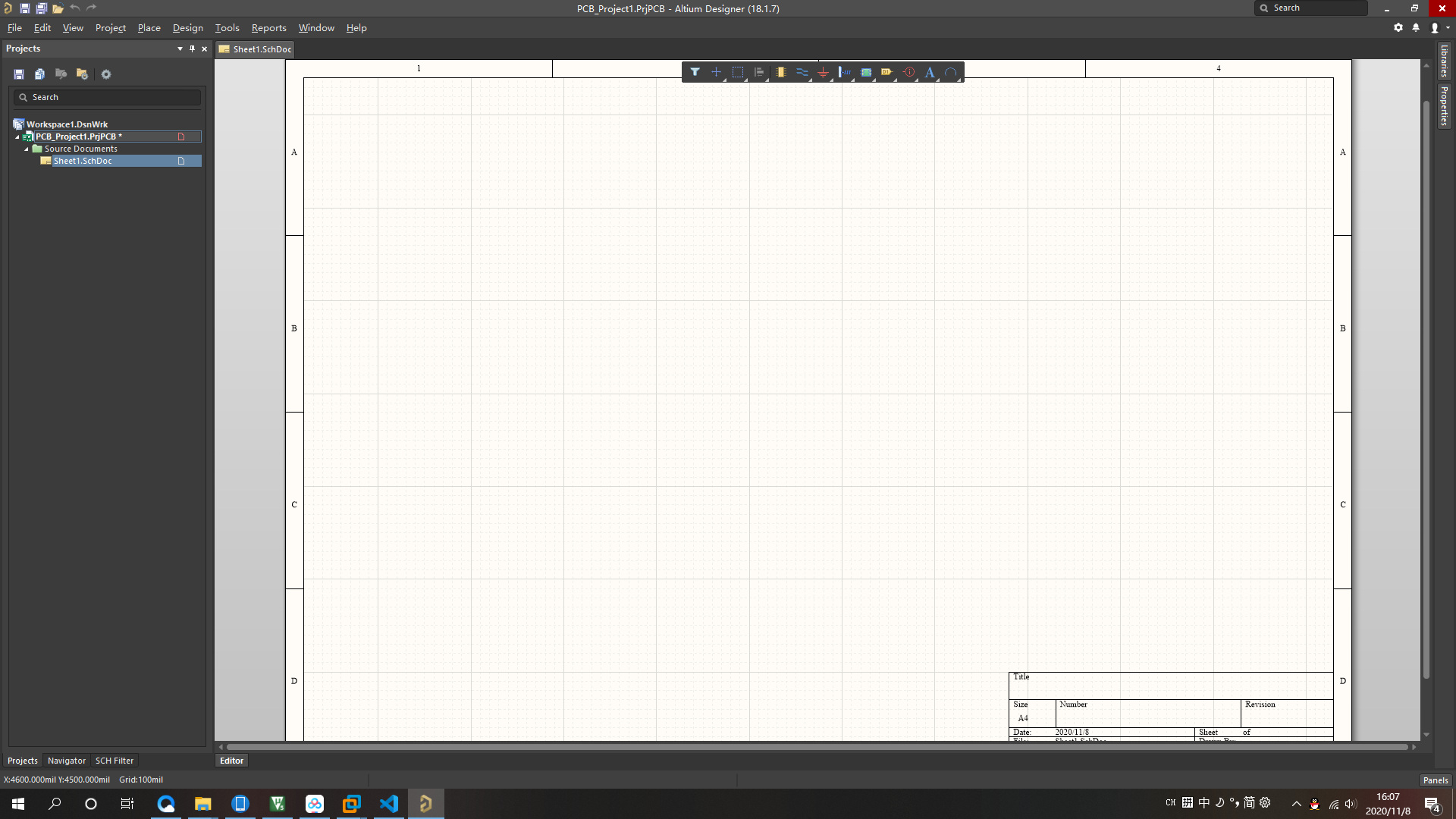Click the Place Part component icon
The image size is (1456, 819).
pyautogui.click(x=780, y=72)
